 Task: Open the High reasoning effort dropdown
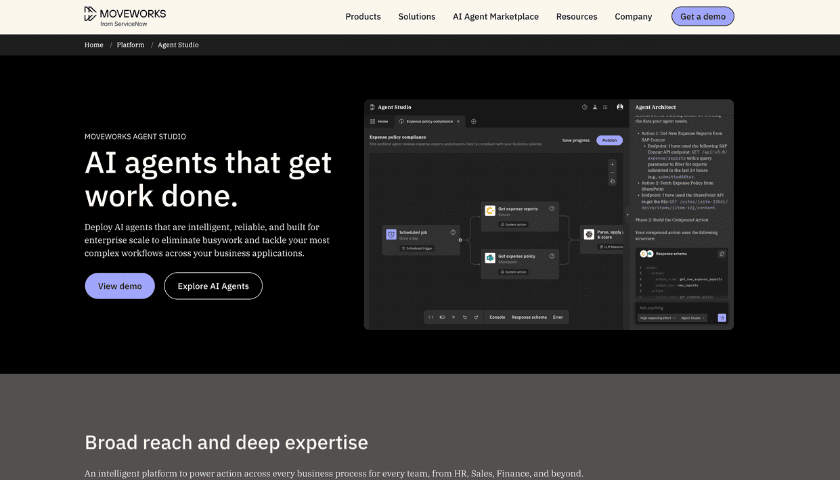pyautogui.click(x=657, y=318)
